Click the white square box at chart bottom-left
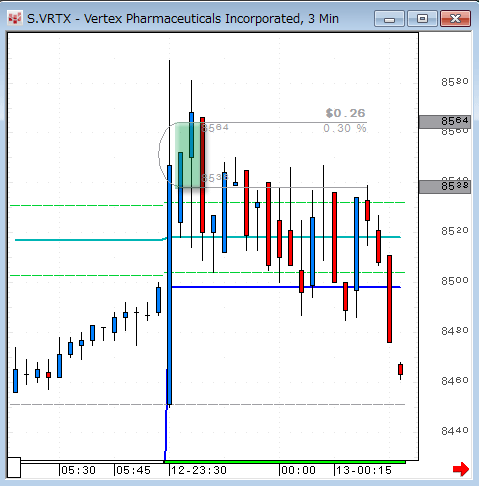 click(14, 467)
